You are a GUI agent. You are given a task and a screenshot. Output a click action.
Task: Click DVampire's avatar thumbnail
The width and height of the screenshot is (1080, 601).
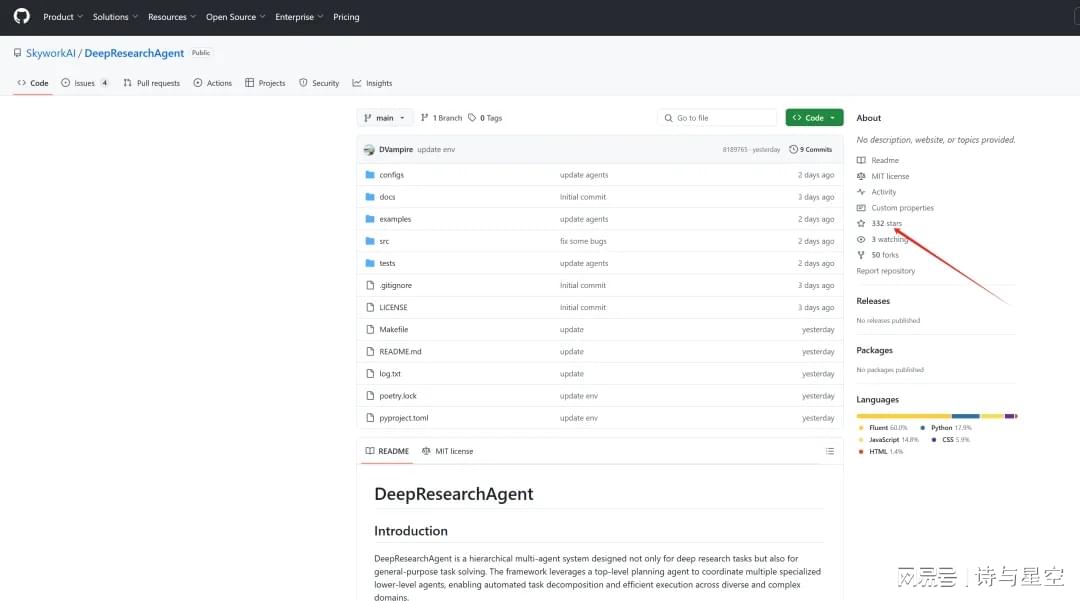tap(369, 149)
